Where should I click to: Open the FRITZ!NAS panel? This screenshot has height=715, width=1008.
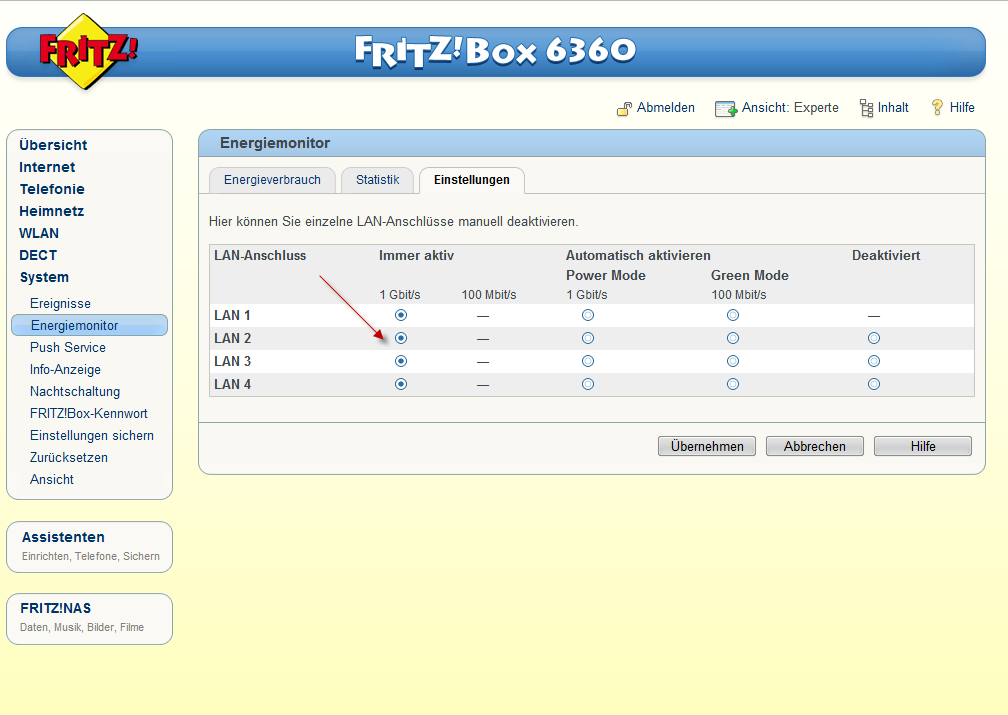(x=89, y=619)
